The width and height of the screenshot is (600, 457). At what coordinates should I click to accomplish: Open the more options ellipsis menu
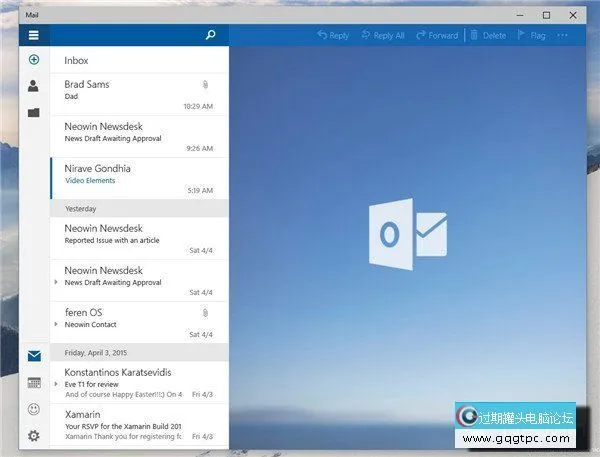coord(563,35)
